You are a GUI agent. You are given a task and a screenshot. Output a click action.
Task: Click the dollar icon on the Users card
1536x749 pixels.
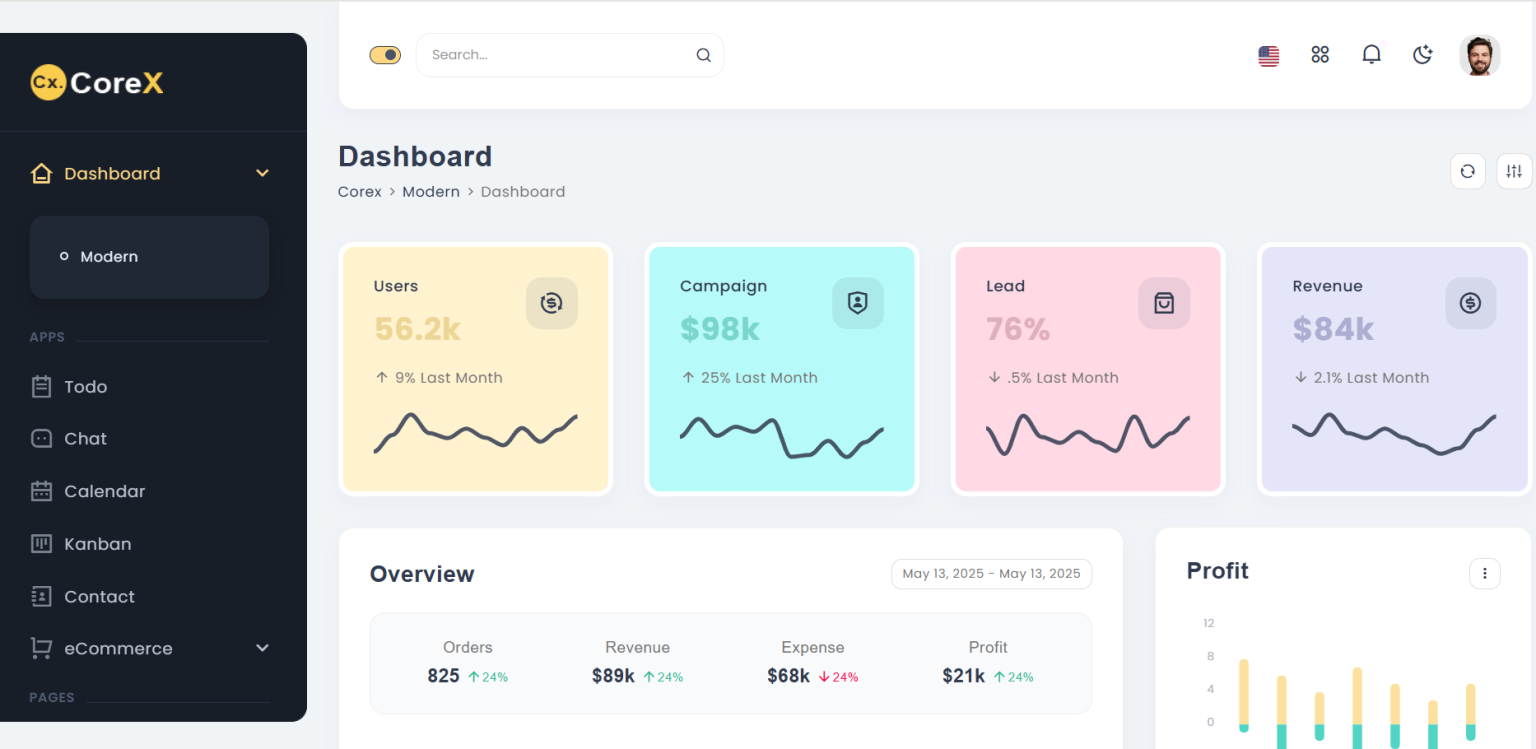(x=551, y=303)
